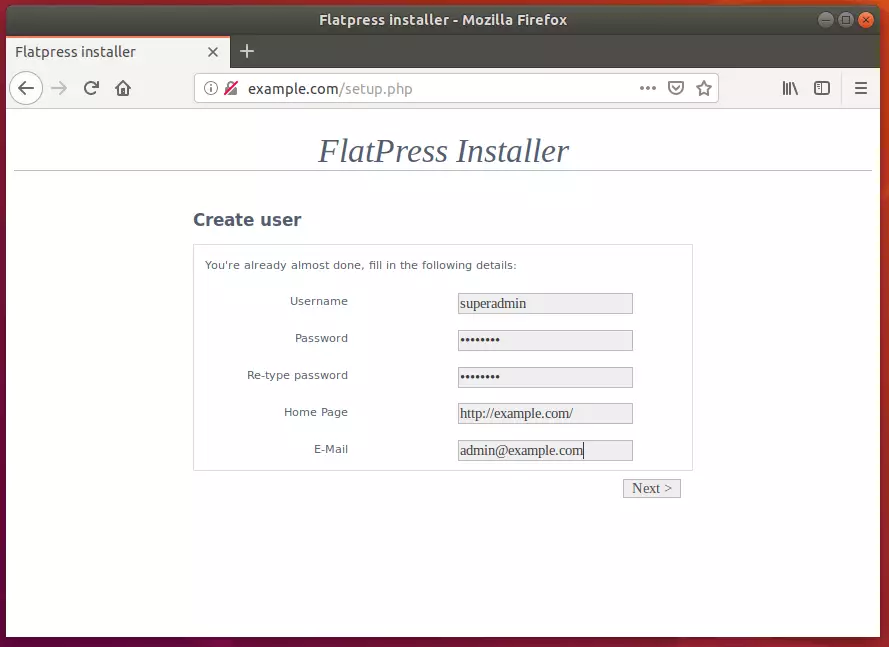Screen dimensions: 889x647
Task: Click the Create user heading
Action: coord(247,219)
